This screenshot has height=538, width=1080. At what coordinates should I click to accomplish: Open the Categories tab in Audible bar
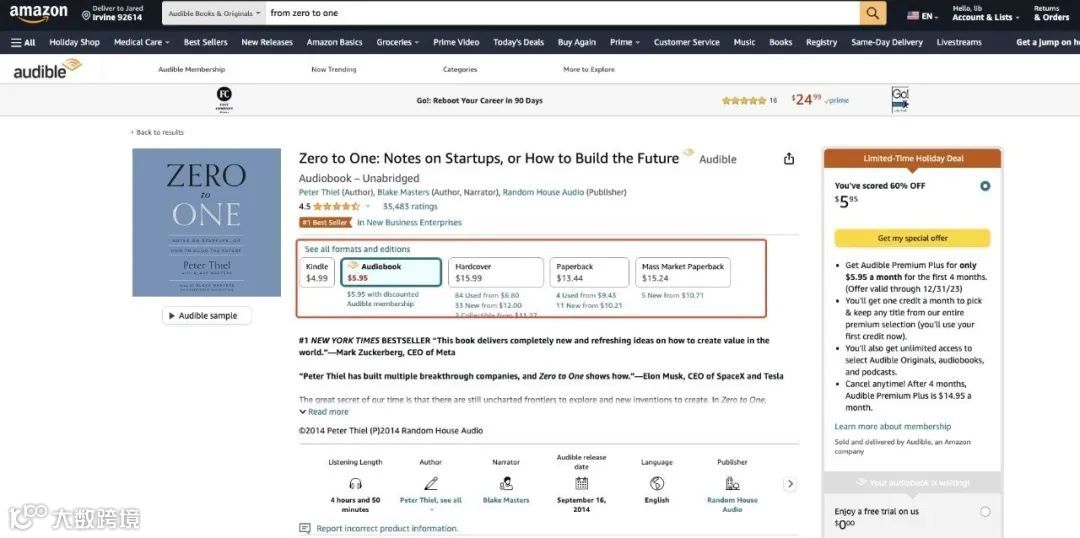tap(460, 70)
